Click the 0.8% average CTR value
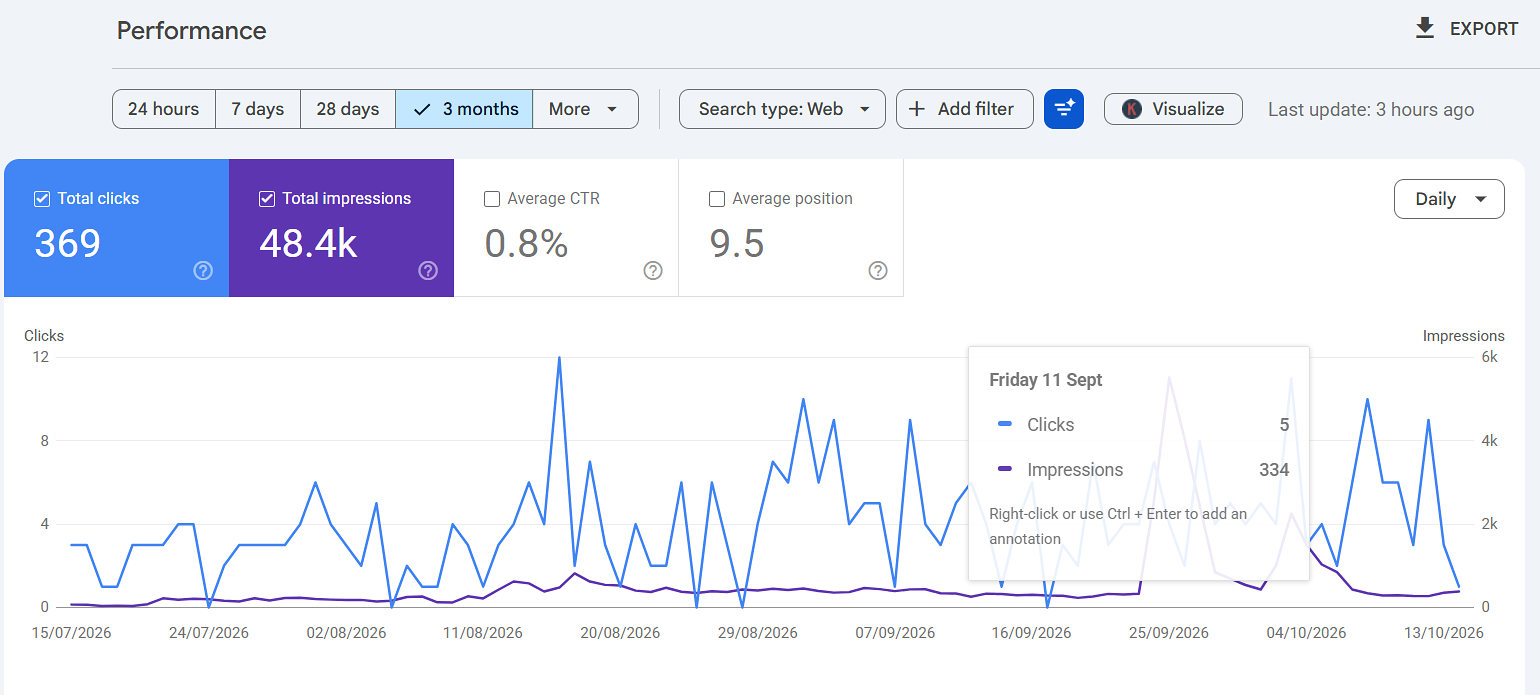 coord(526,243)
